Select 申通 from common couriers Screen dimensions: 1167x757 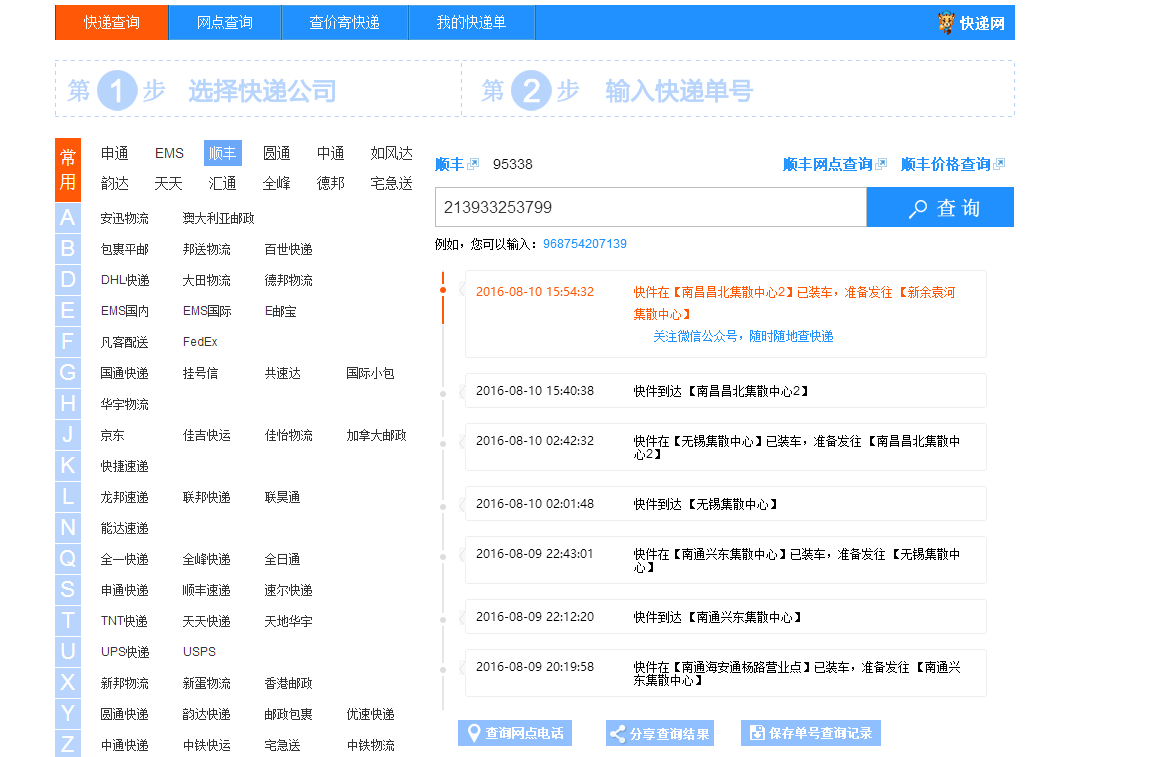coord(115,153)
